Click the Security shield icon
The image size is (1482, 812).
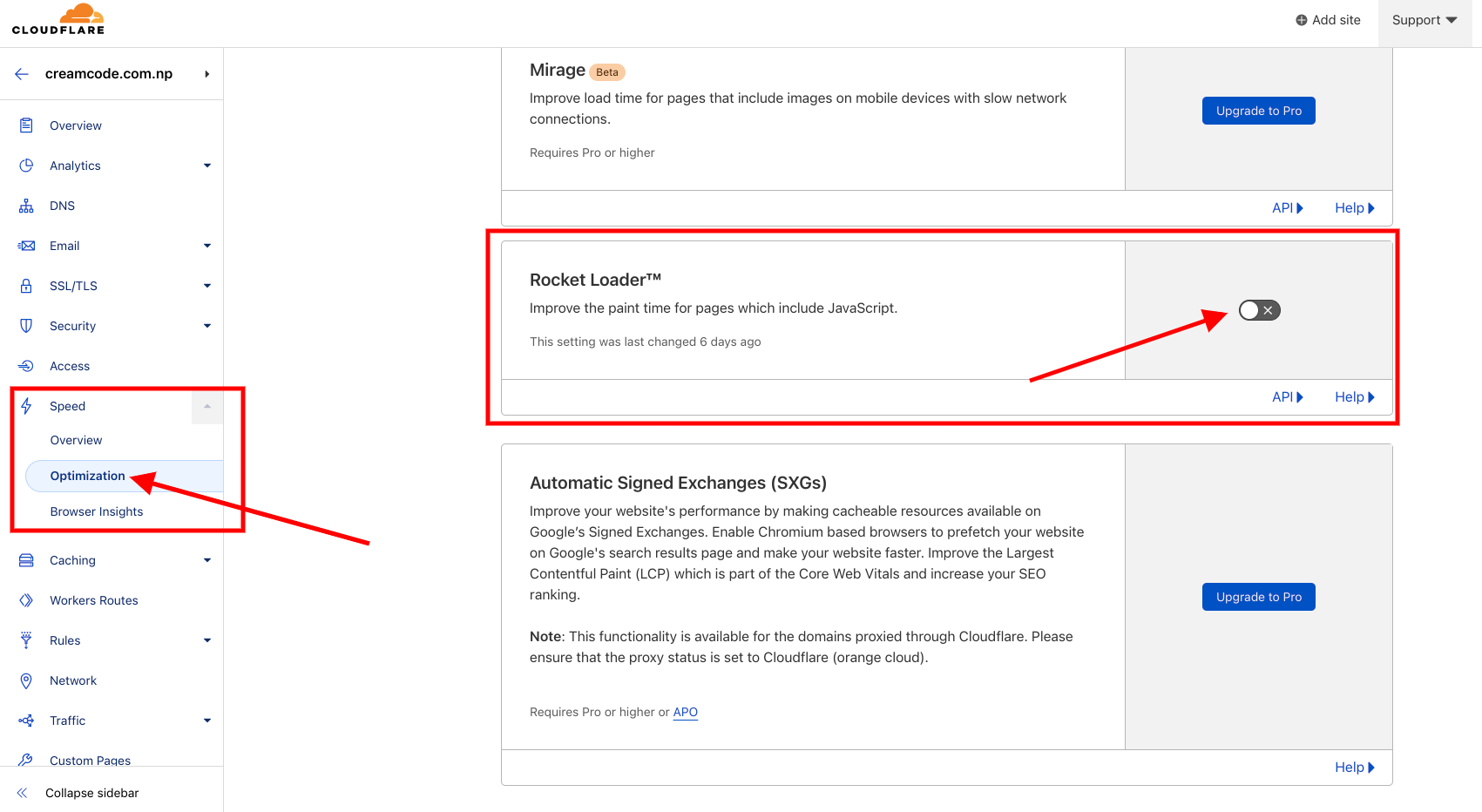[26, 326]
